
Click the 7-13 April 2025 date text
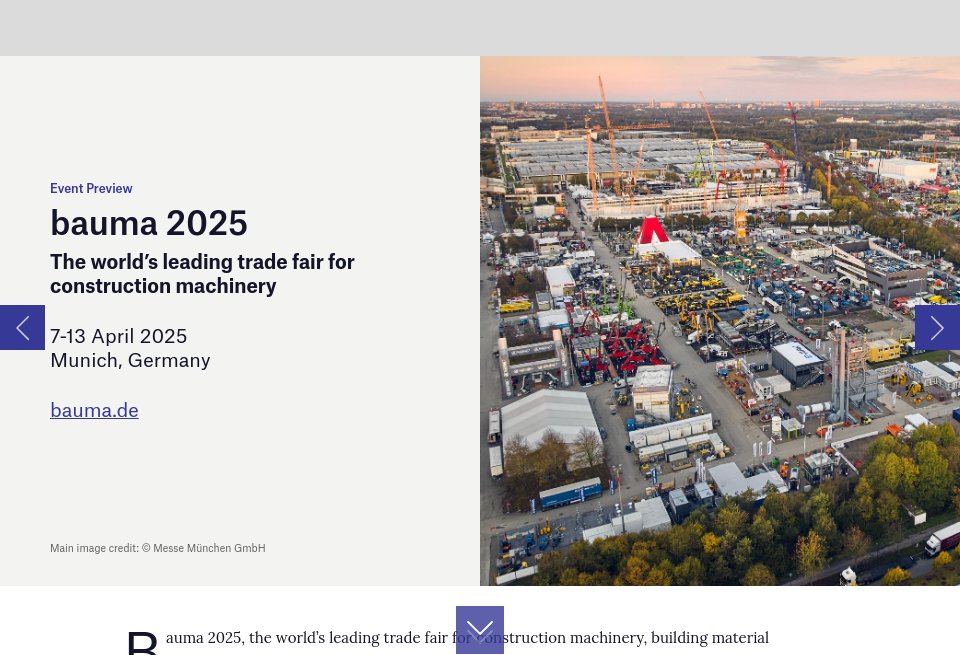pos(118,336)
